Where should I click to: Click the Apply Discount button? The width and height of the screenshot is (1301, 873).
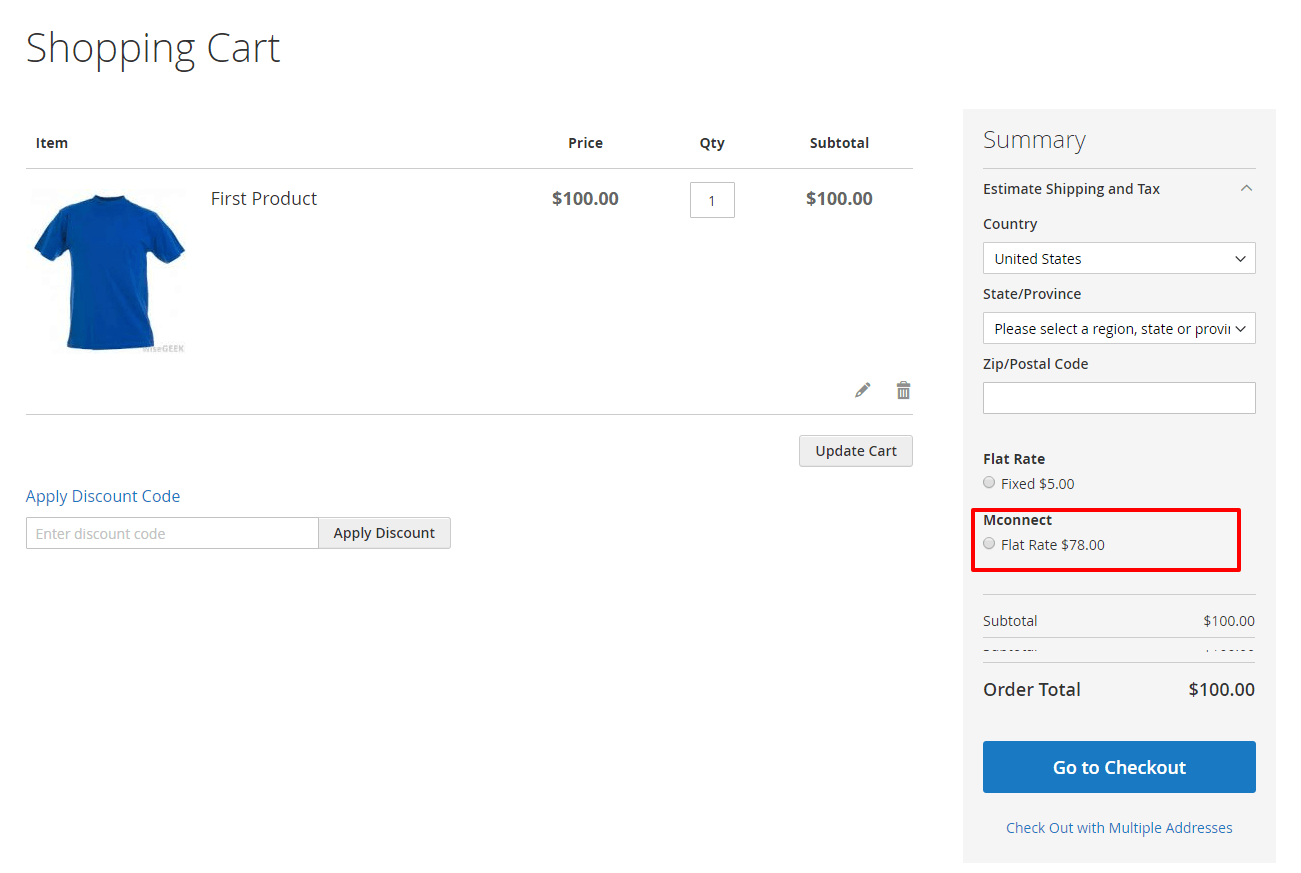[x=384, y=533]
